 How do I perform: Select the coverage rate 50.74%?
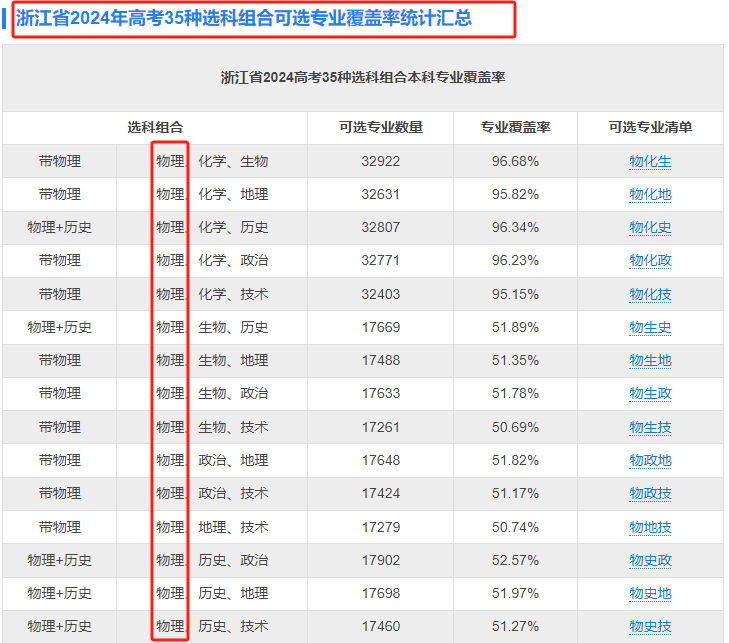click(x=515, y=527)
